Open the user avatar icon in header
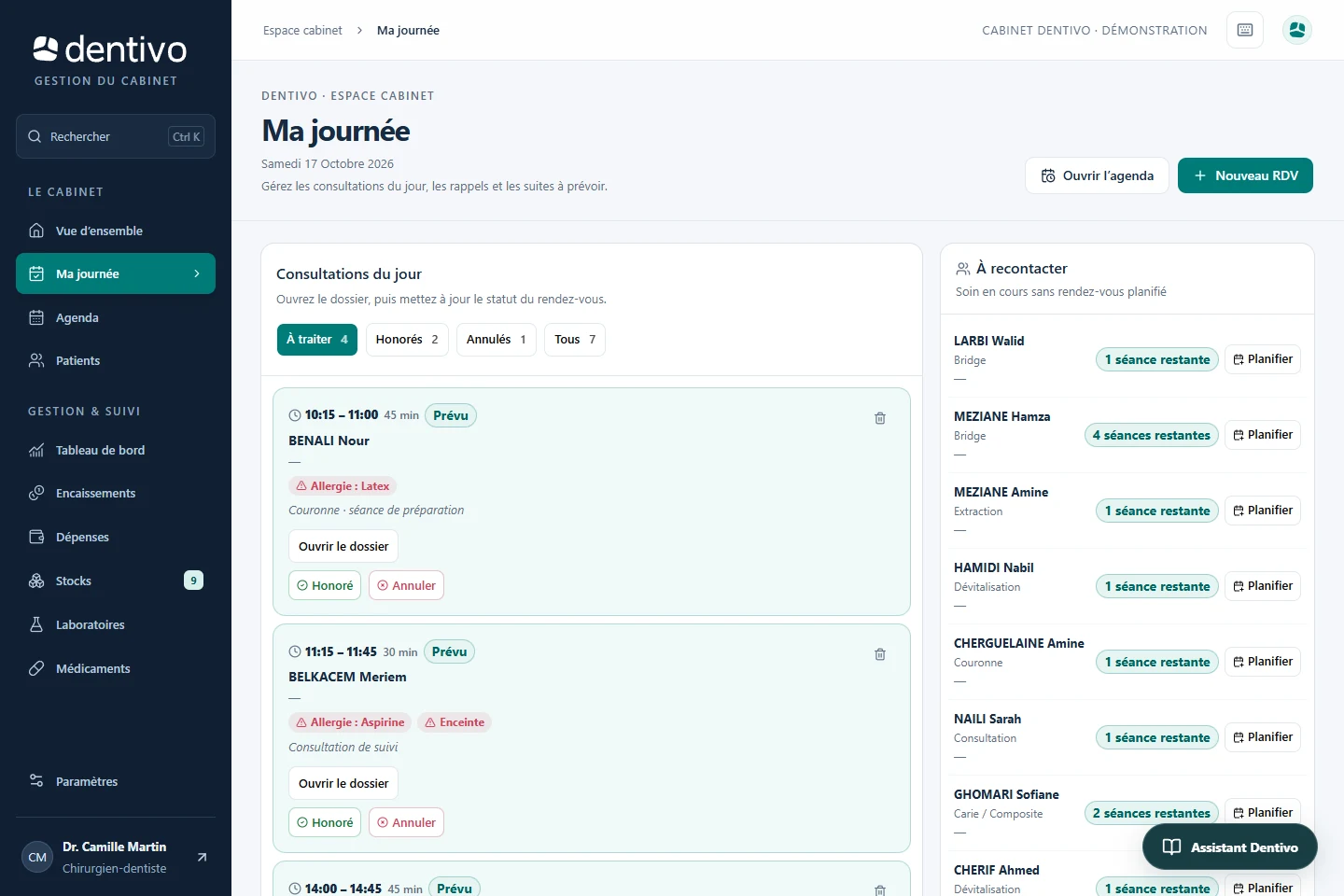Screen dimensions: 1344x896 [1297, 30]
